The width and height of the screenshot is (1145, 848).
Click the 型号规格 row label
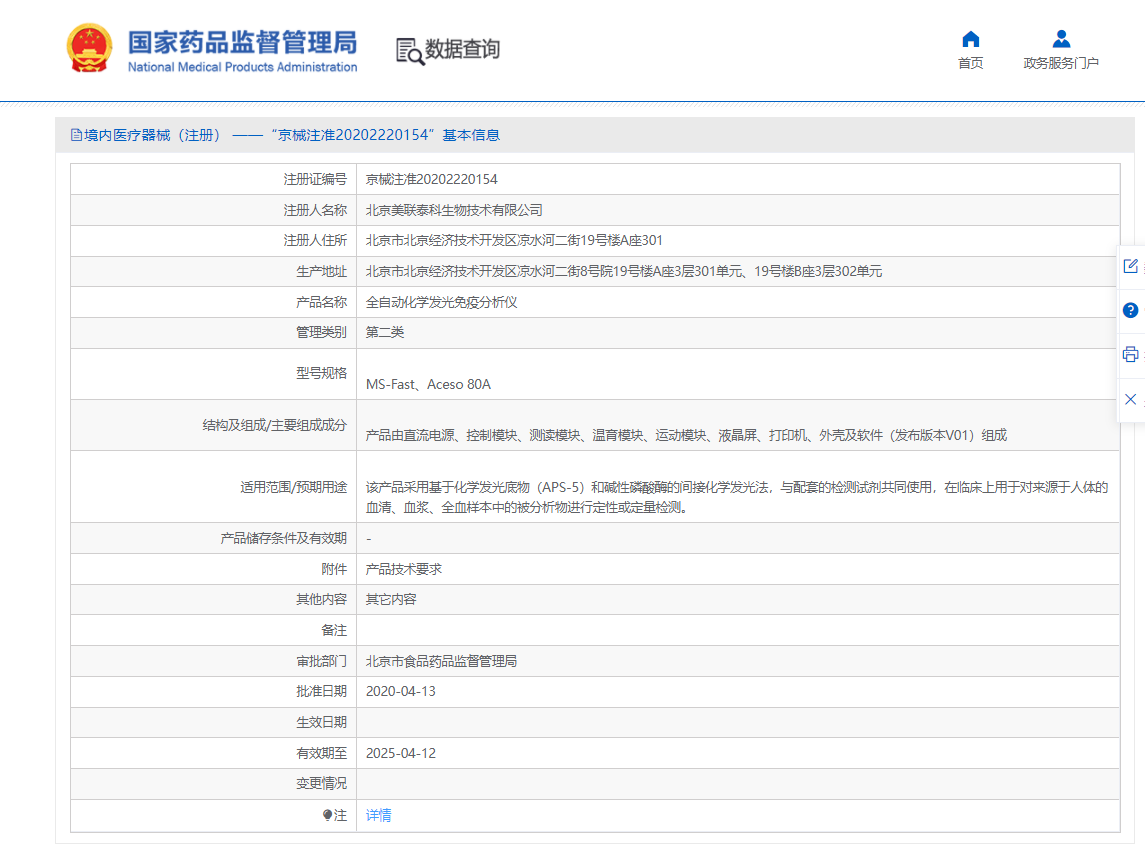pos(321,373)
